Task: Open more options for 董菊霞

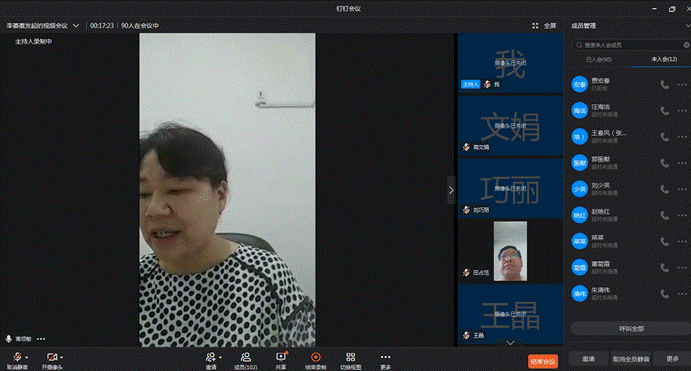Action: (682, 267)
